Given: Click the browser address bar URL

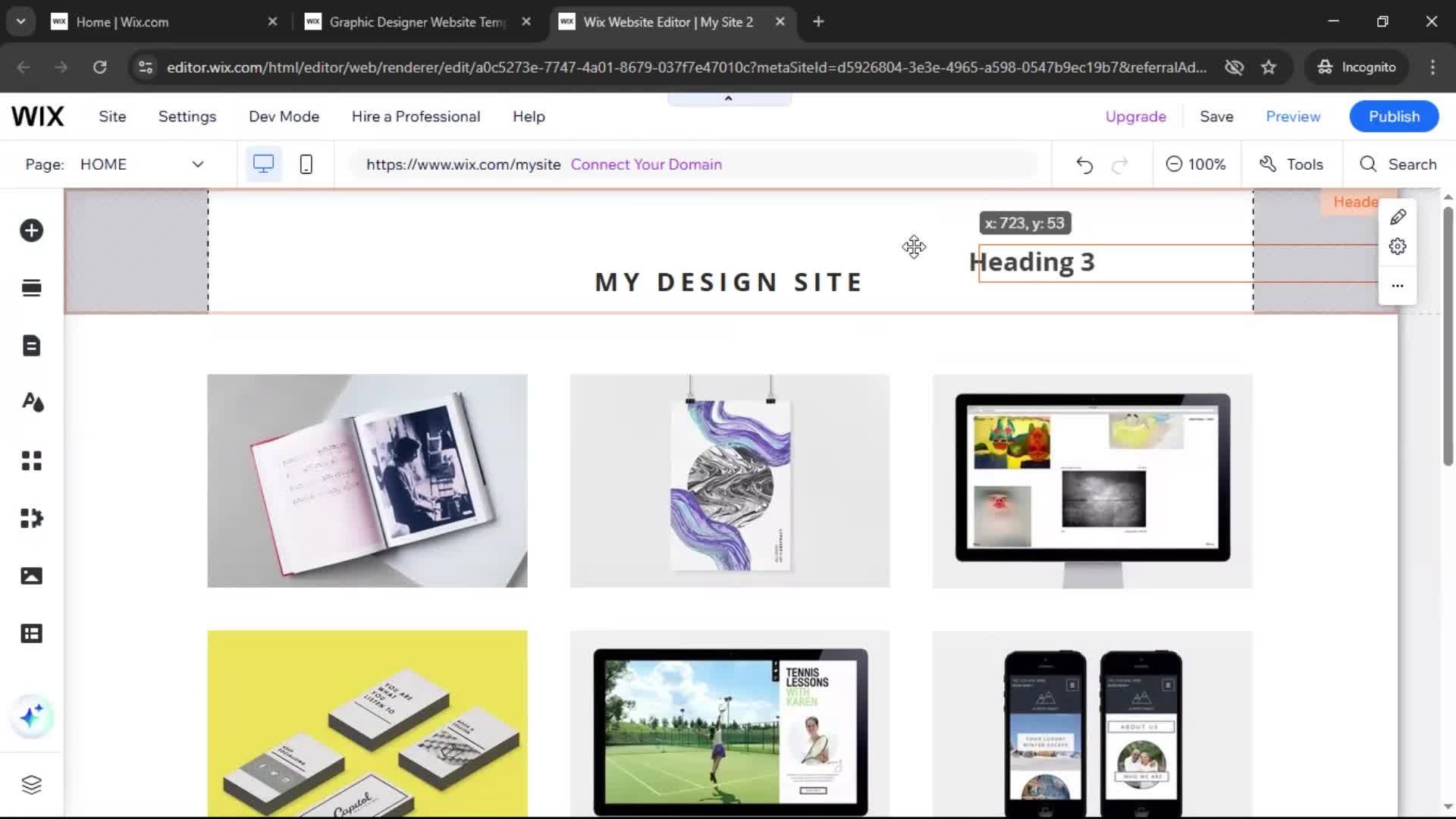Looking at the screenshot, I should click(x=686, y=67).
